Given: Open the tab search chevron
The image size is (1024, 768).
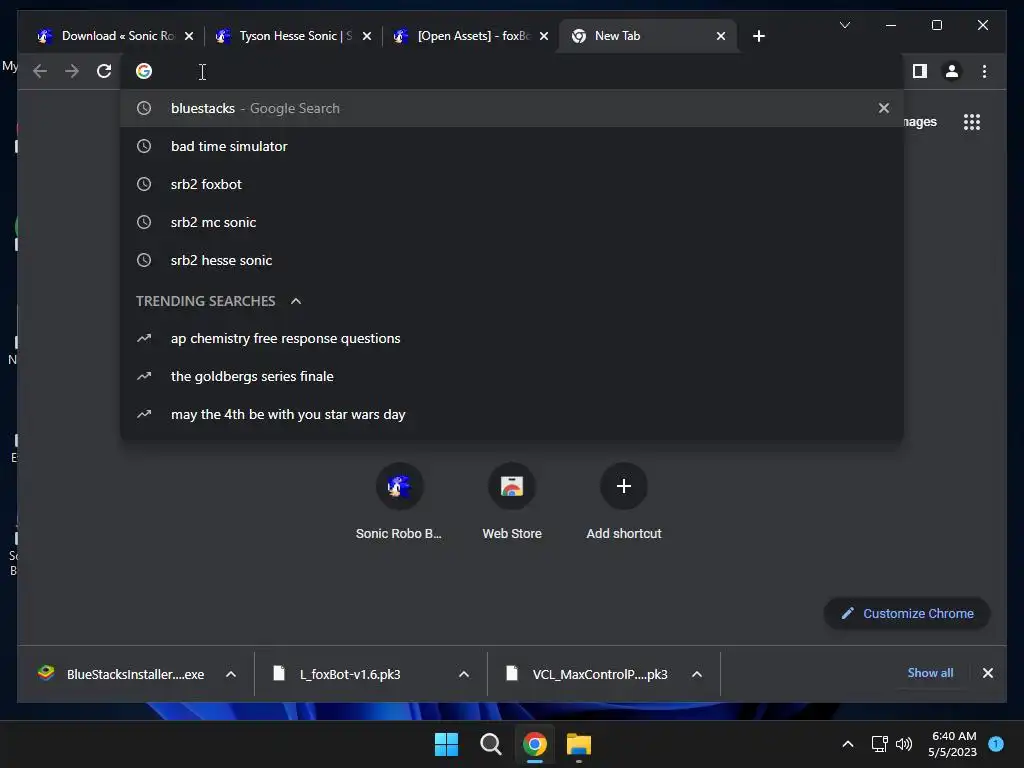Looking at the screenshot, I should 844,25.
